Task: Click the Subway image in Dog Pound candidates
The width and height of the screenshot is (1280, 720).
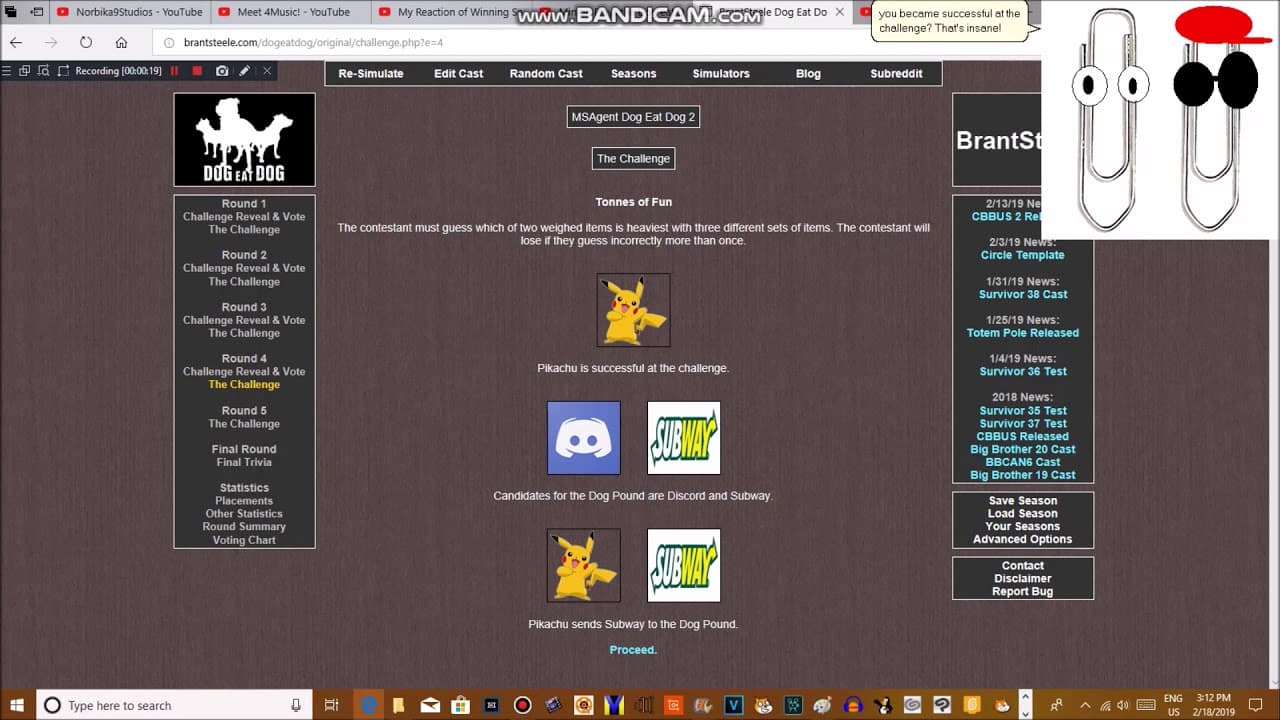Action: 684,438
